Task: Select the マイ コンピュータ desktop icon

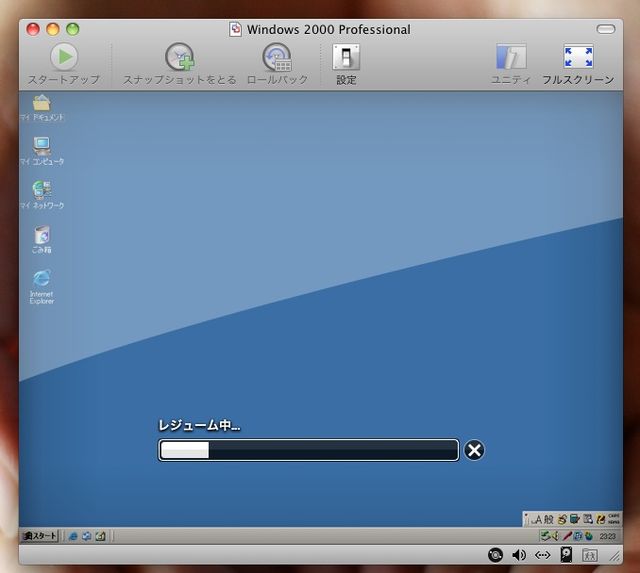Action: (42, 151)
